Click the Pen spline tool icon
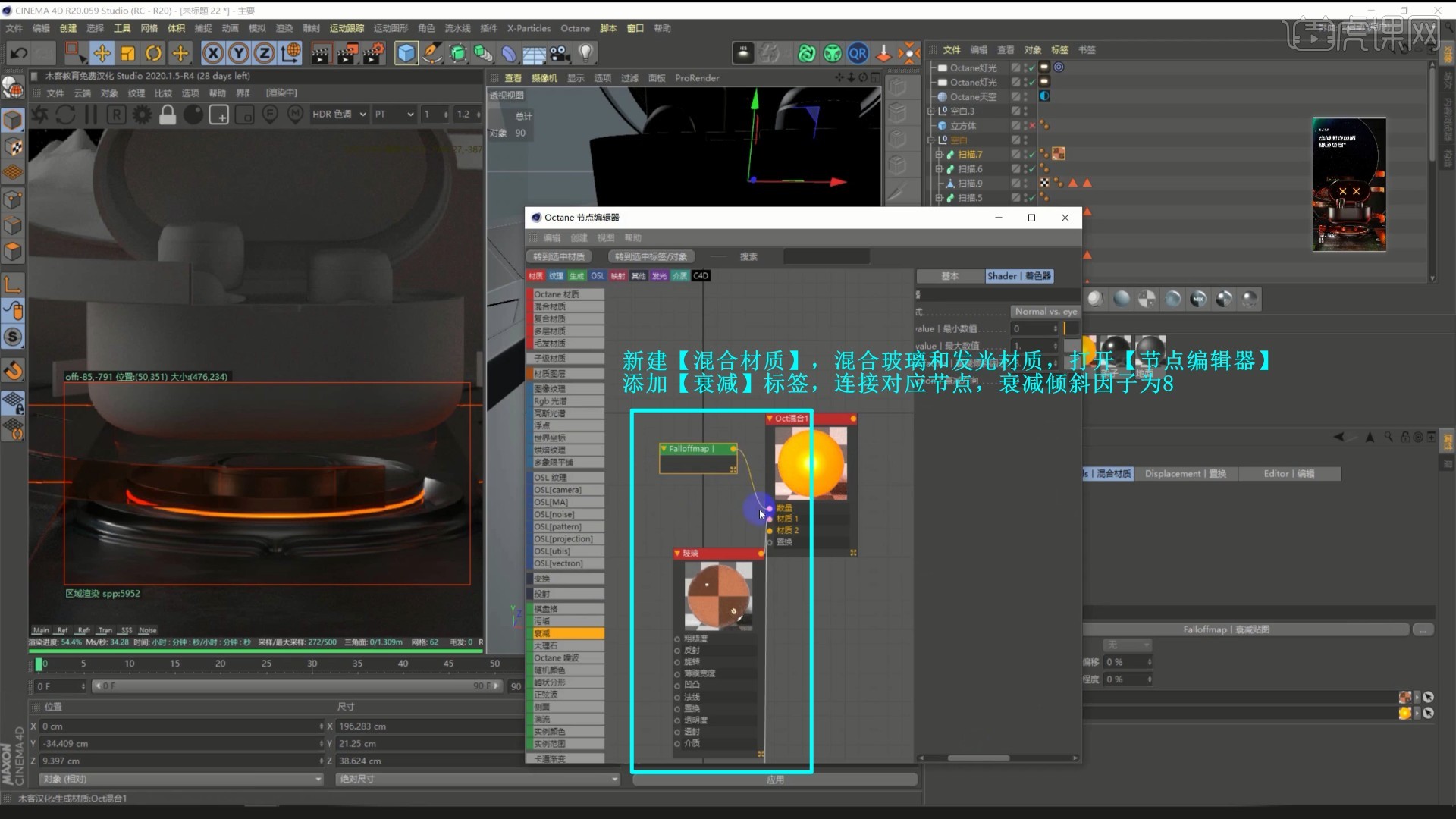Image resolution: width=1456 pixels, height=819 pixels. (432, 53)
